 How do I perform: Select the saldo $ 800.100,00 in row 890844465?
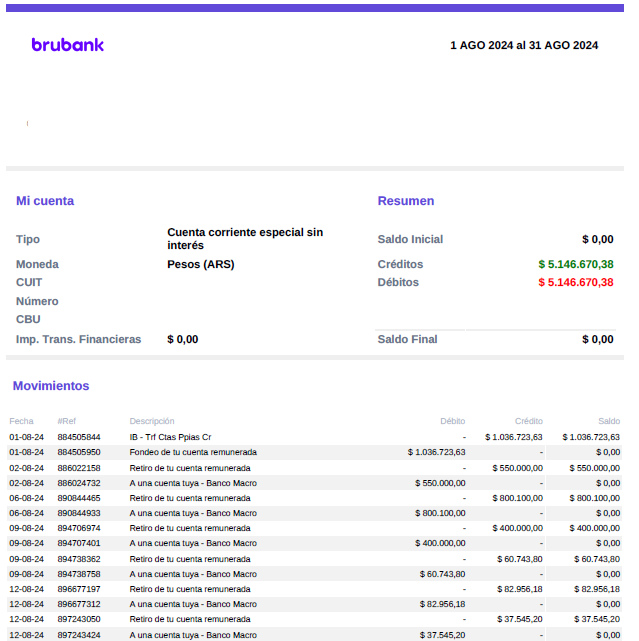click(x=595, y=498)
